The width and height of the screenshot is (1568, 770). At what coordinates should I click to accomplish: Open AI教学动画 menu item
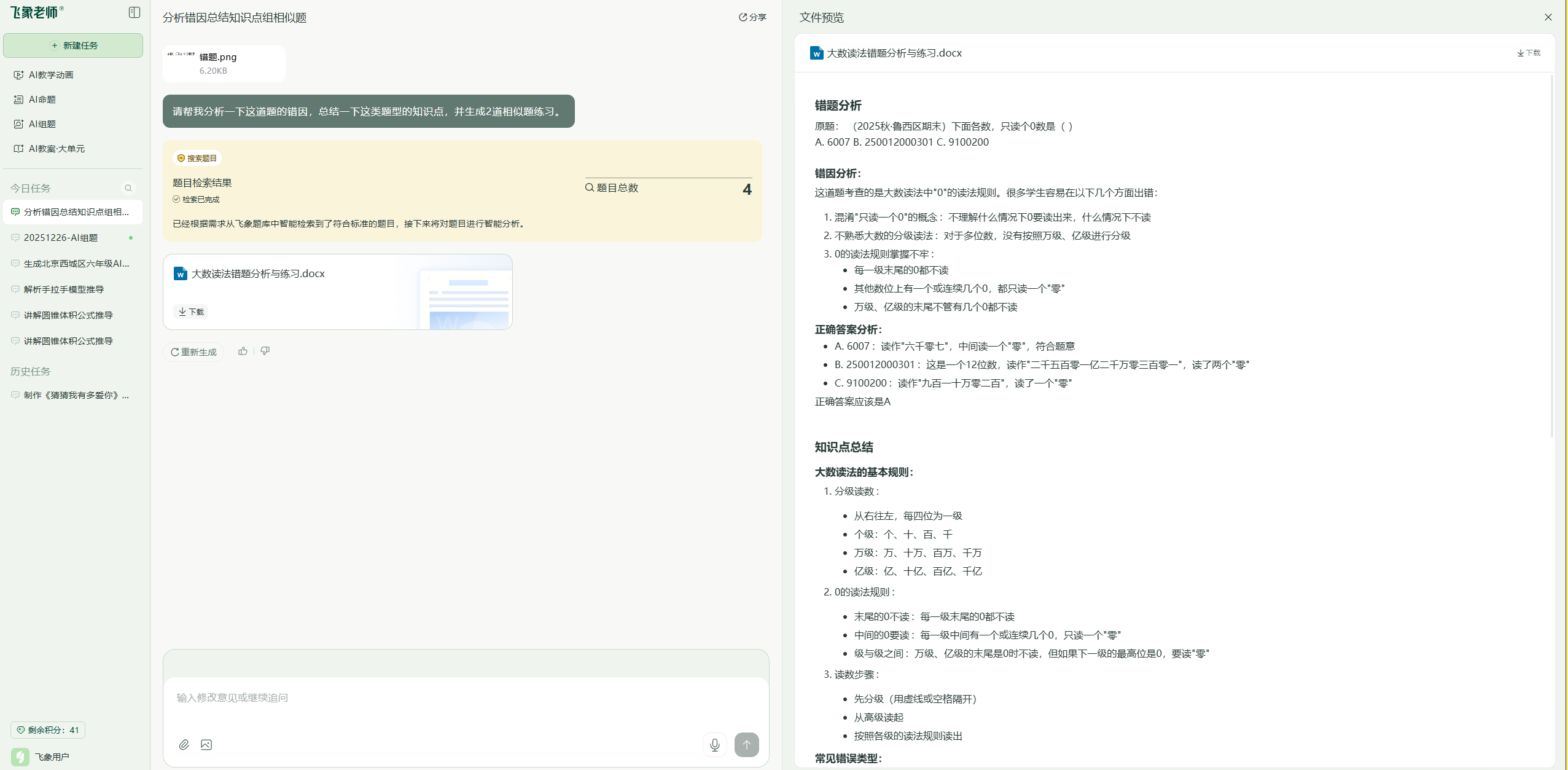coord(51,75)
